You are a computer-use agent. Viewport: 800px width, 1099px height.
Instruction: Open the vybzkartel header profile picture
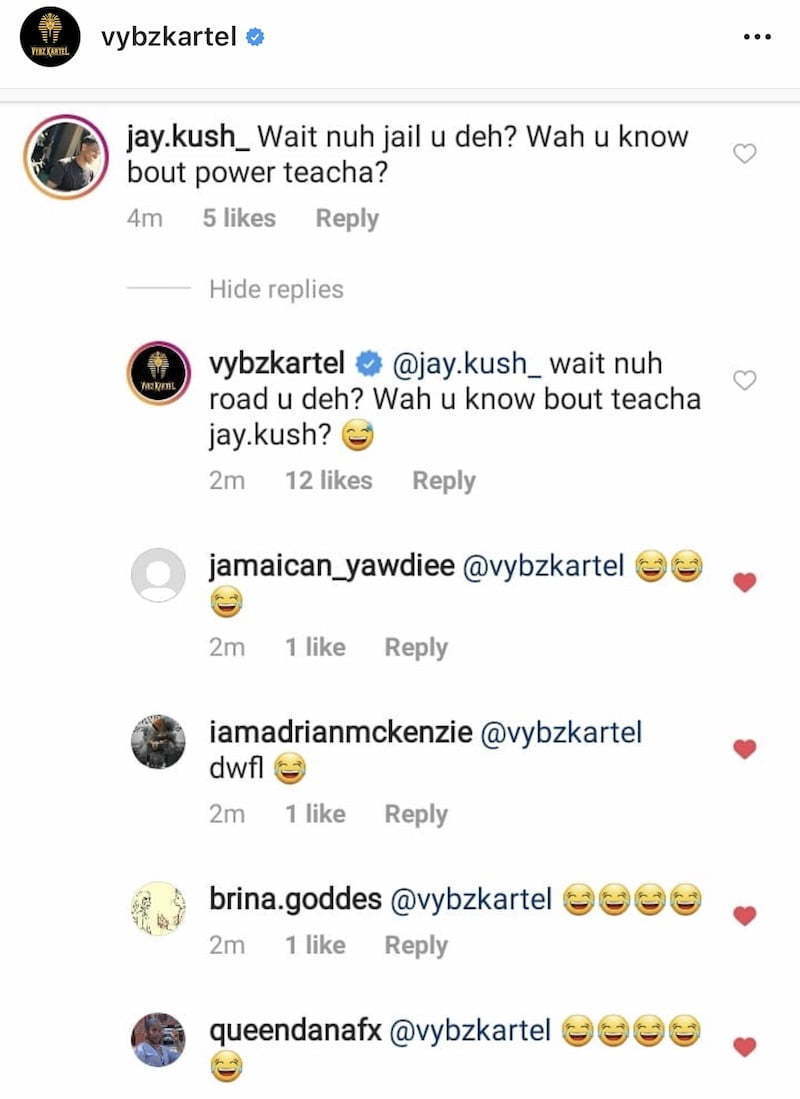[50, 38]
